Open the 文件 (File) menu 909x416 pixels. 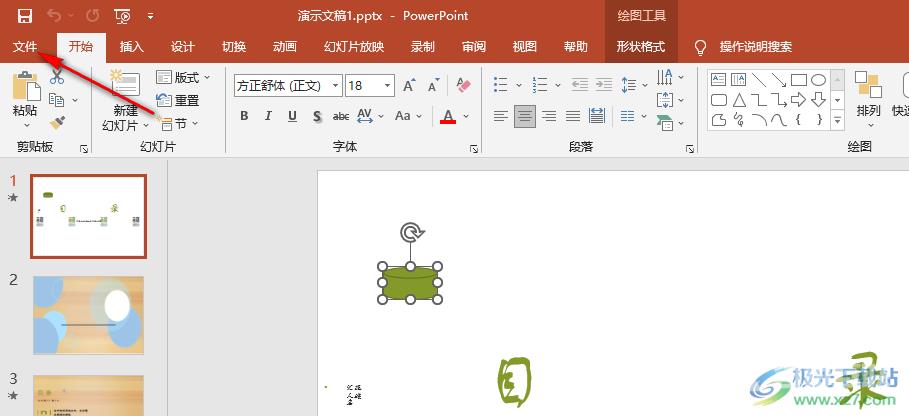pyautogui.click(x=25, y=47)
